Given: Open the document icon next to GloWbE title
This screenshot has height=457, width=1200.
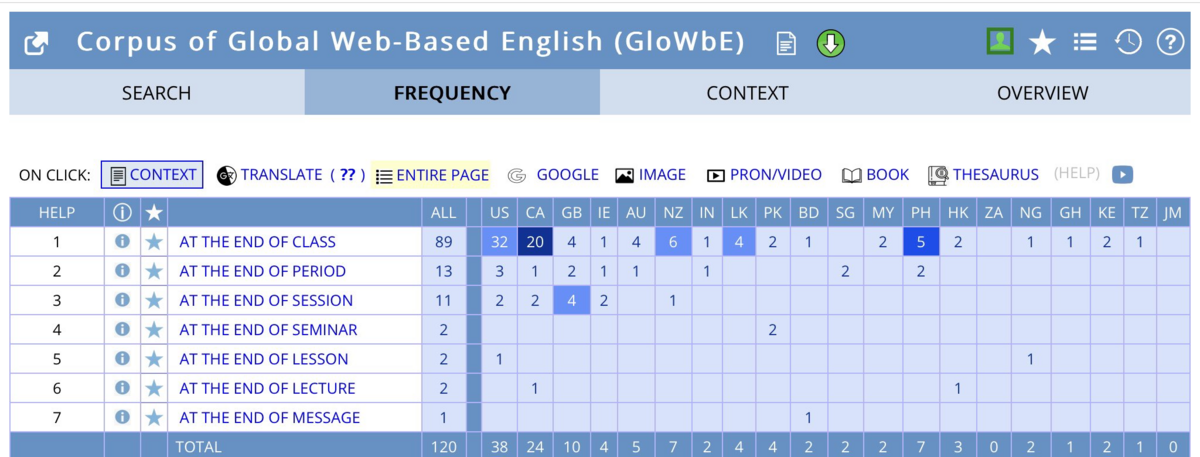Looking at the screenshot, I should point(787,43).
